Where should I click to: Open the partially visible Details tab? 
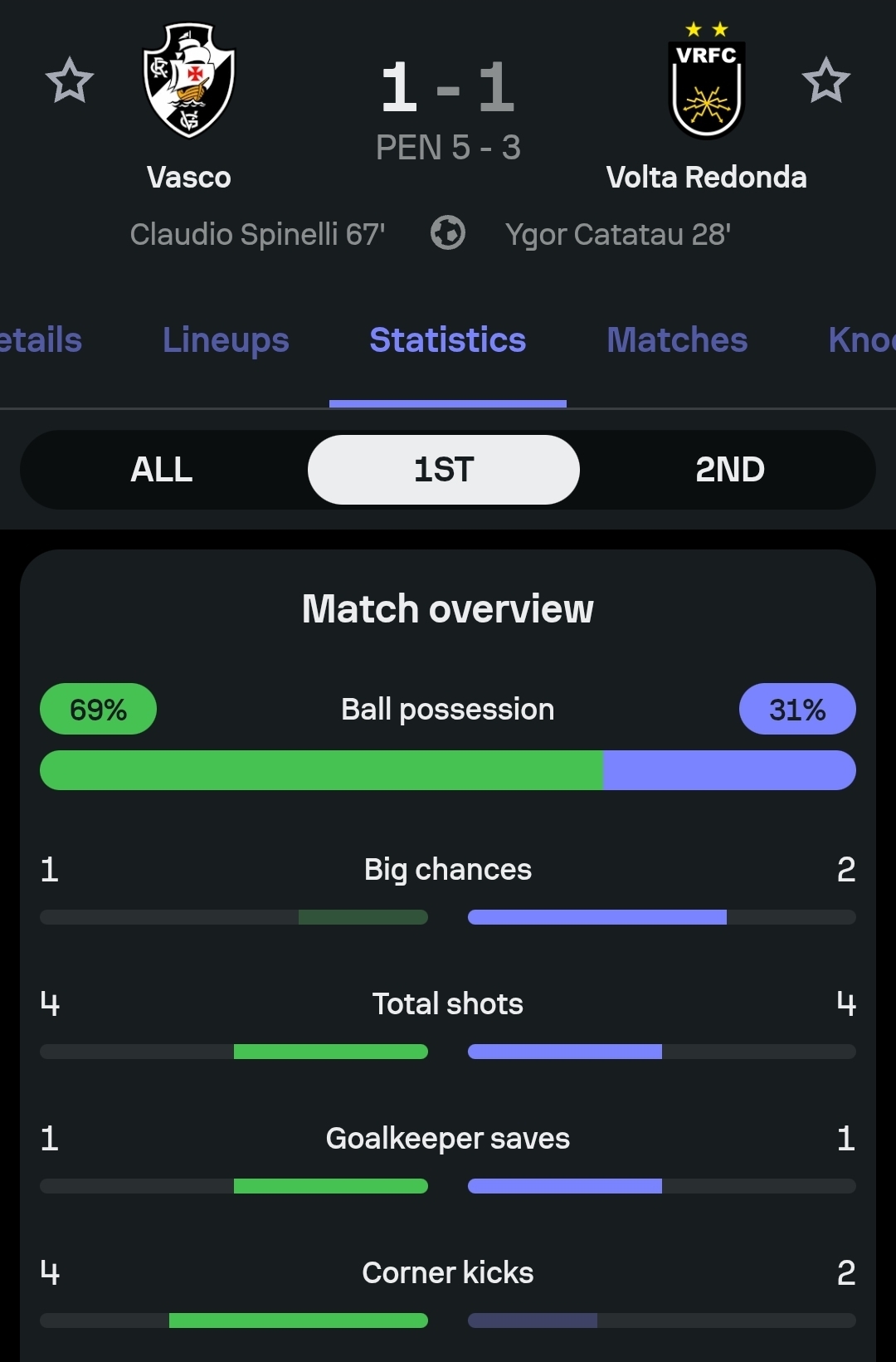pyautogui.click(x=40, y=340)
